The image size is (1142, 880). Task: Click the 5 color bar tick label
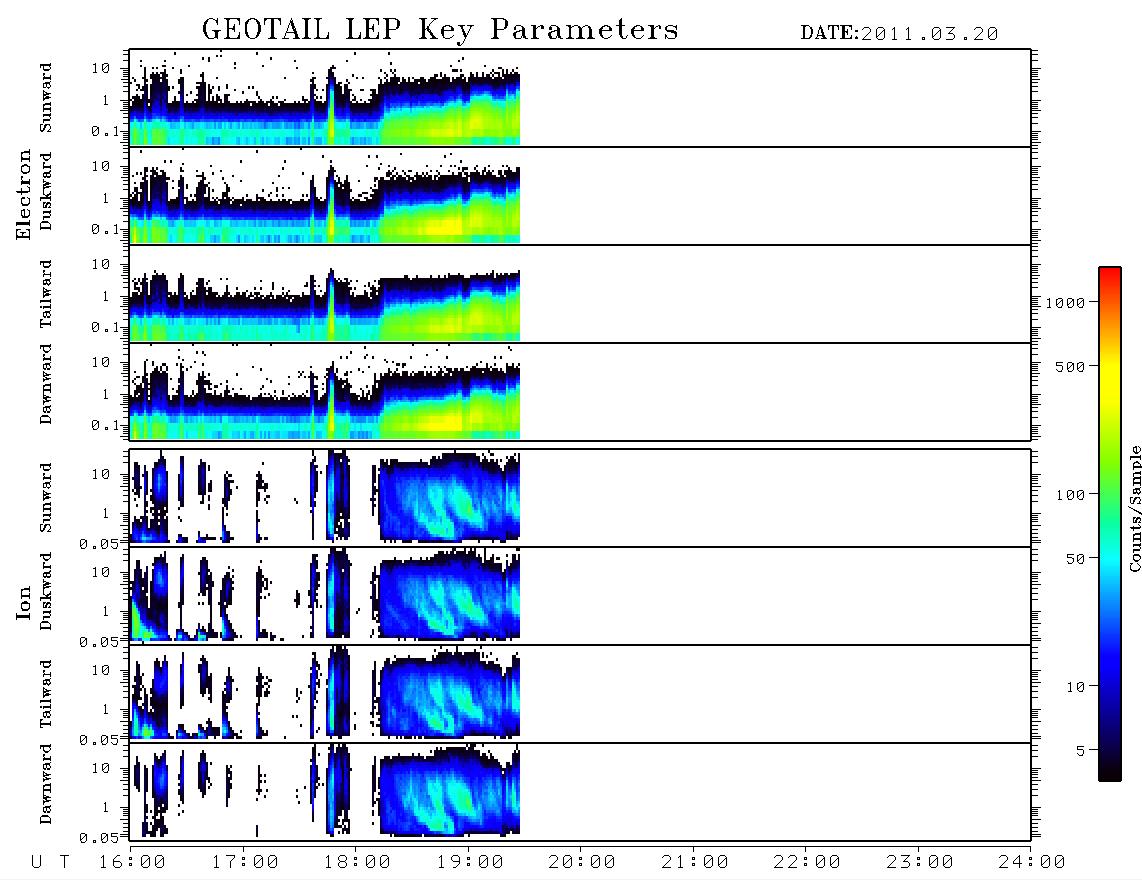point(1081,752)
